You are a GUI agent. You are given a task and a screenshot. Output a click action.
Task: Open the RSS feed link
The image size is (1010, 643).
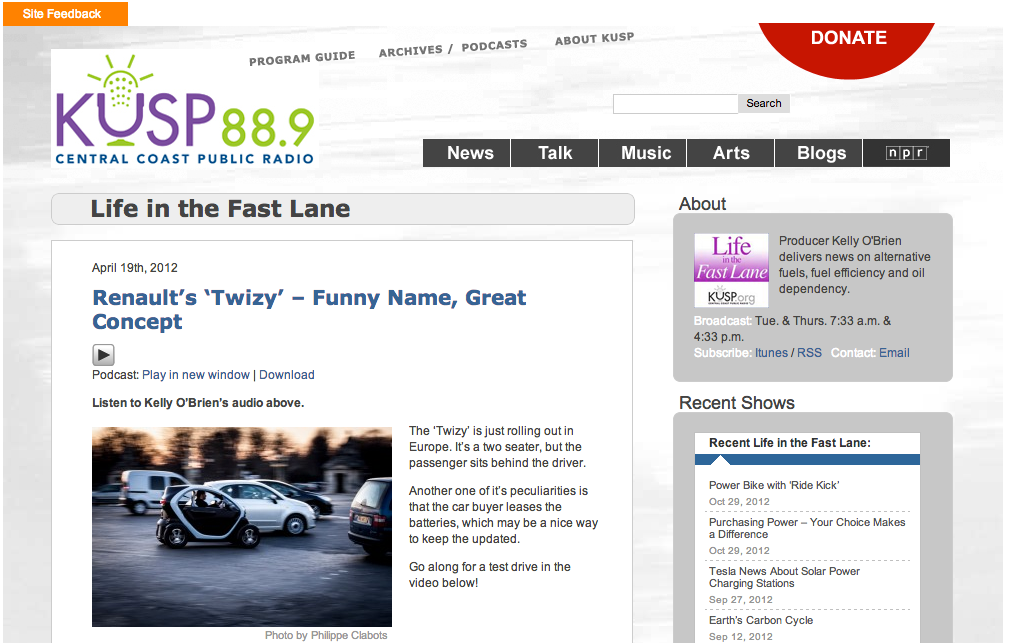[810, 353]
